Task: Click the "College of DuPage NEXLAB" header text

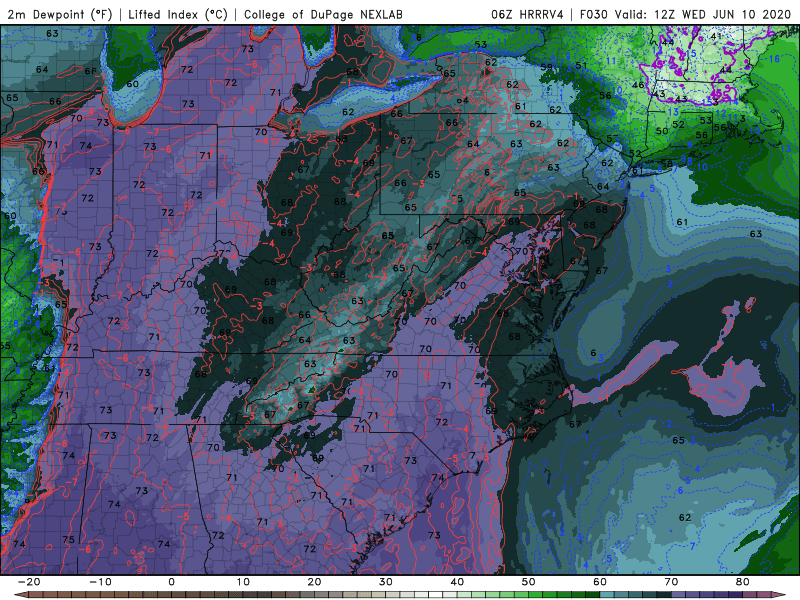Action: click(x=323, y=14)
